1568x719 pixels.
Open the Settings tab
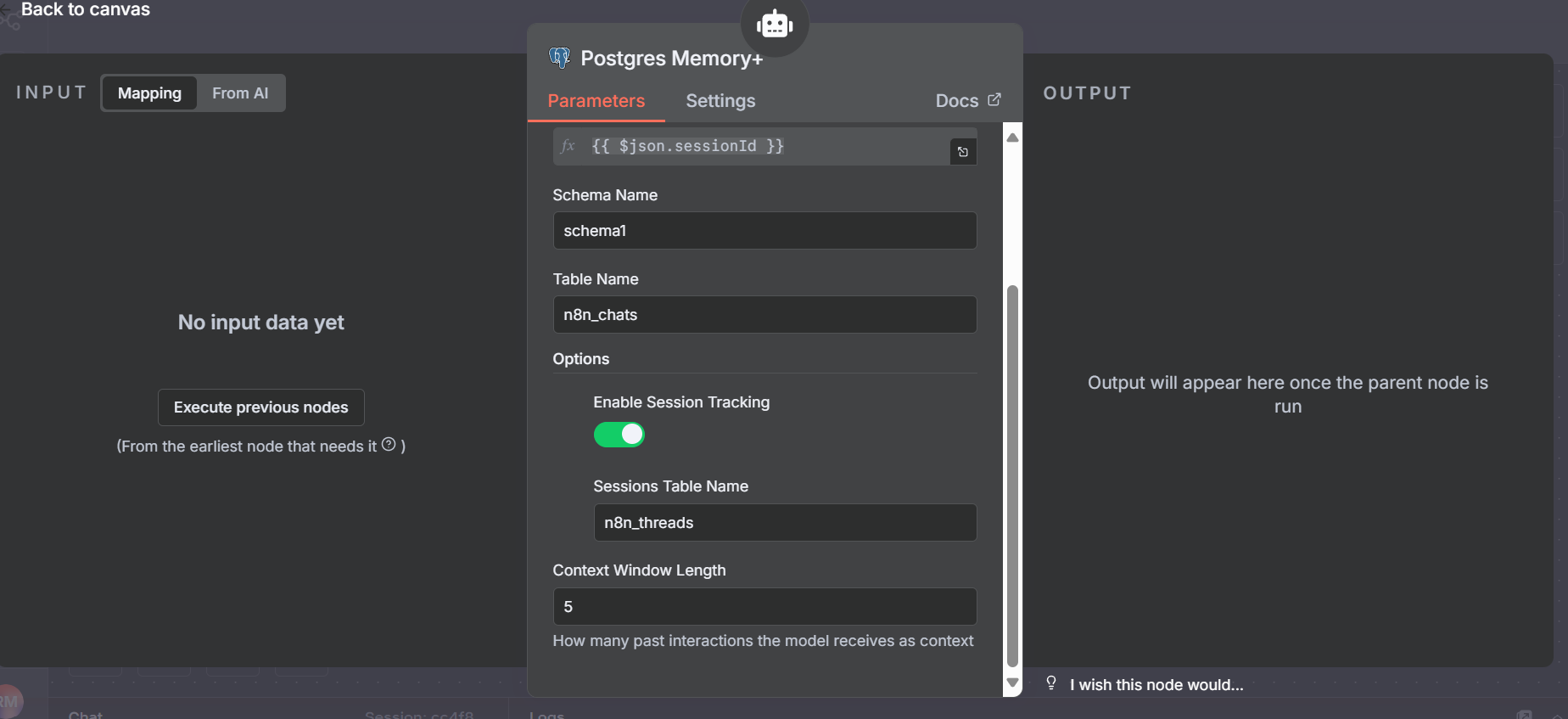click(720, 101)
